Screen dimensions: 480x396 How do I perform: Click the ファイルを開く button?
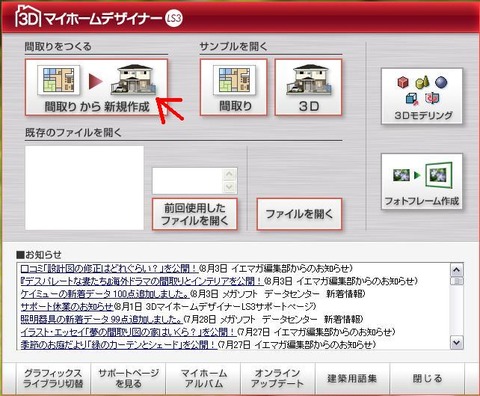(x=299, y=214)
